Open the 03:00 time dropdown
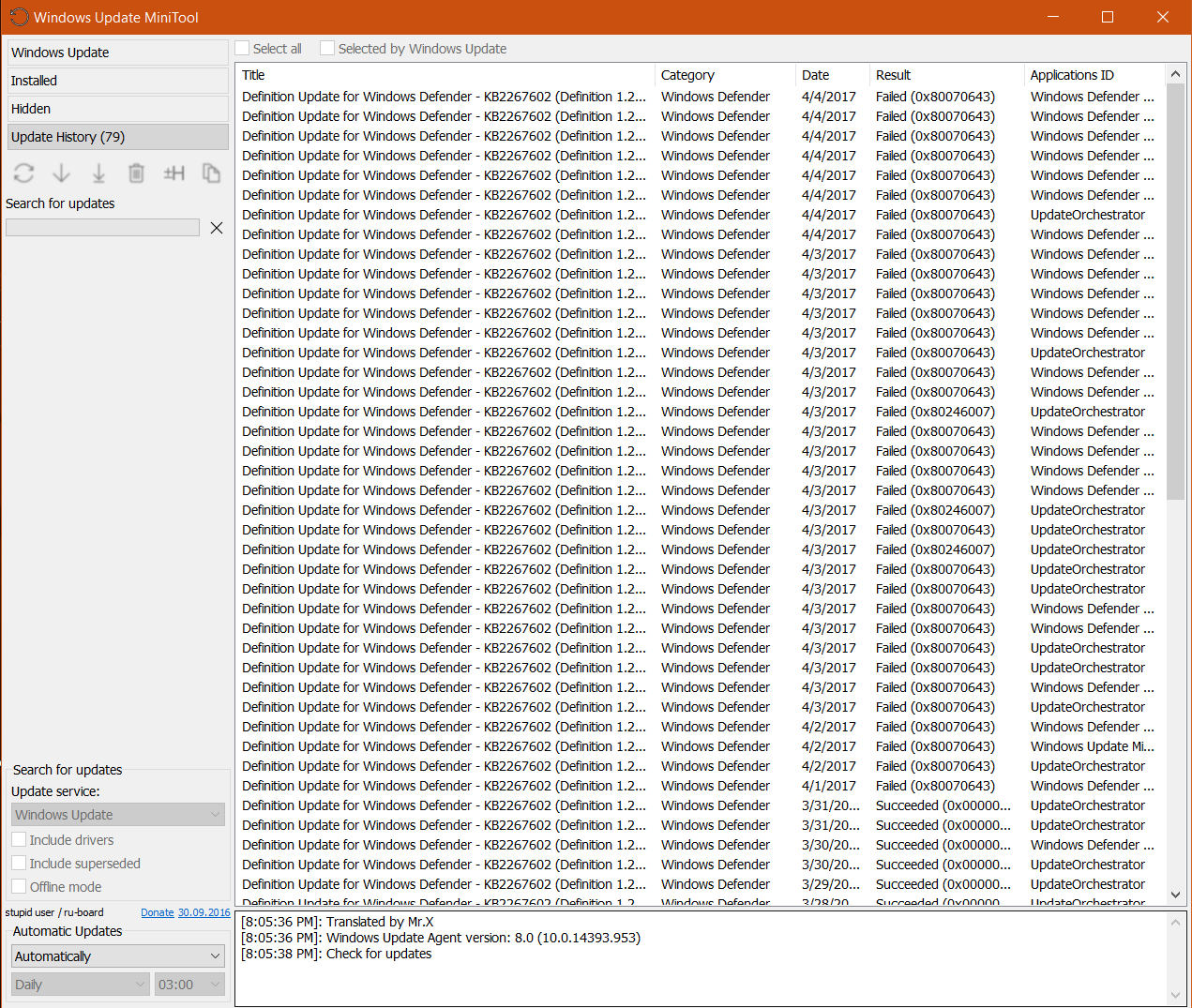 tap(190, 985)
